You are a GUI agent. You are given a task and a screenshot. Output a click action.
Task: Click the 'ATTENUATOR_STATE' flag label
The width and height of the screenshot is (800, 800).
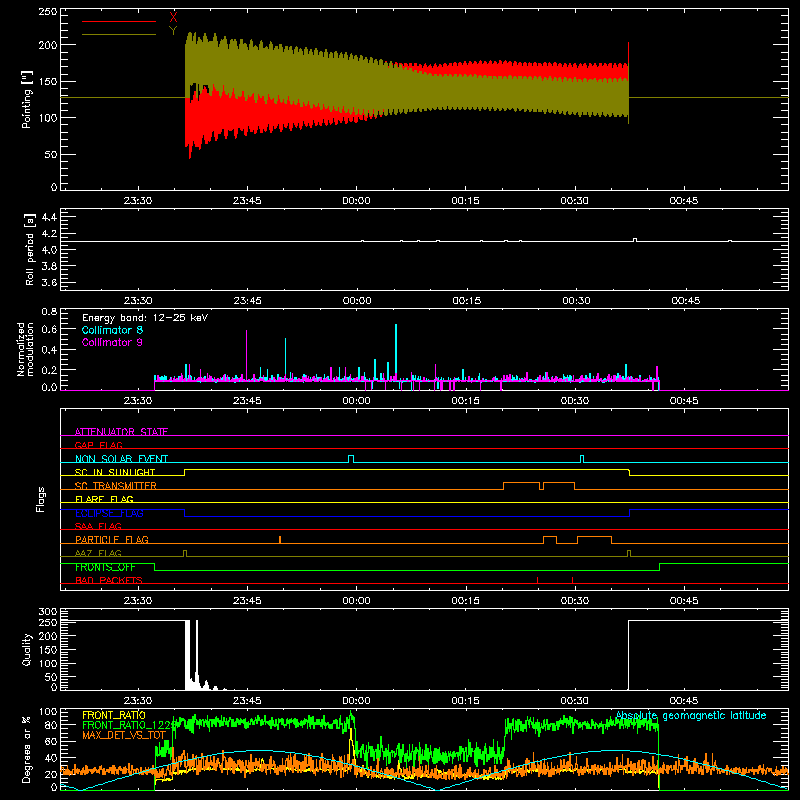pyautogui.click(x=121, y=432)
